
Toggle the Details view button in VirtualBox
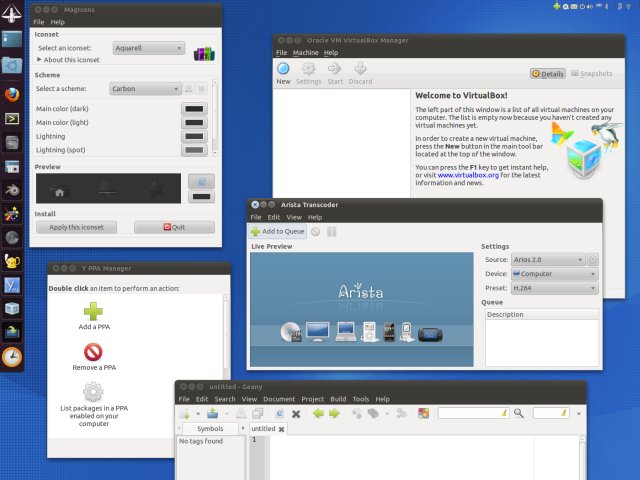pyautogui.click(x=549, y=74)
